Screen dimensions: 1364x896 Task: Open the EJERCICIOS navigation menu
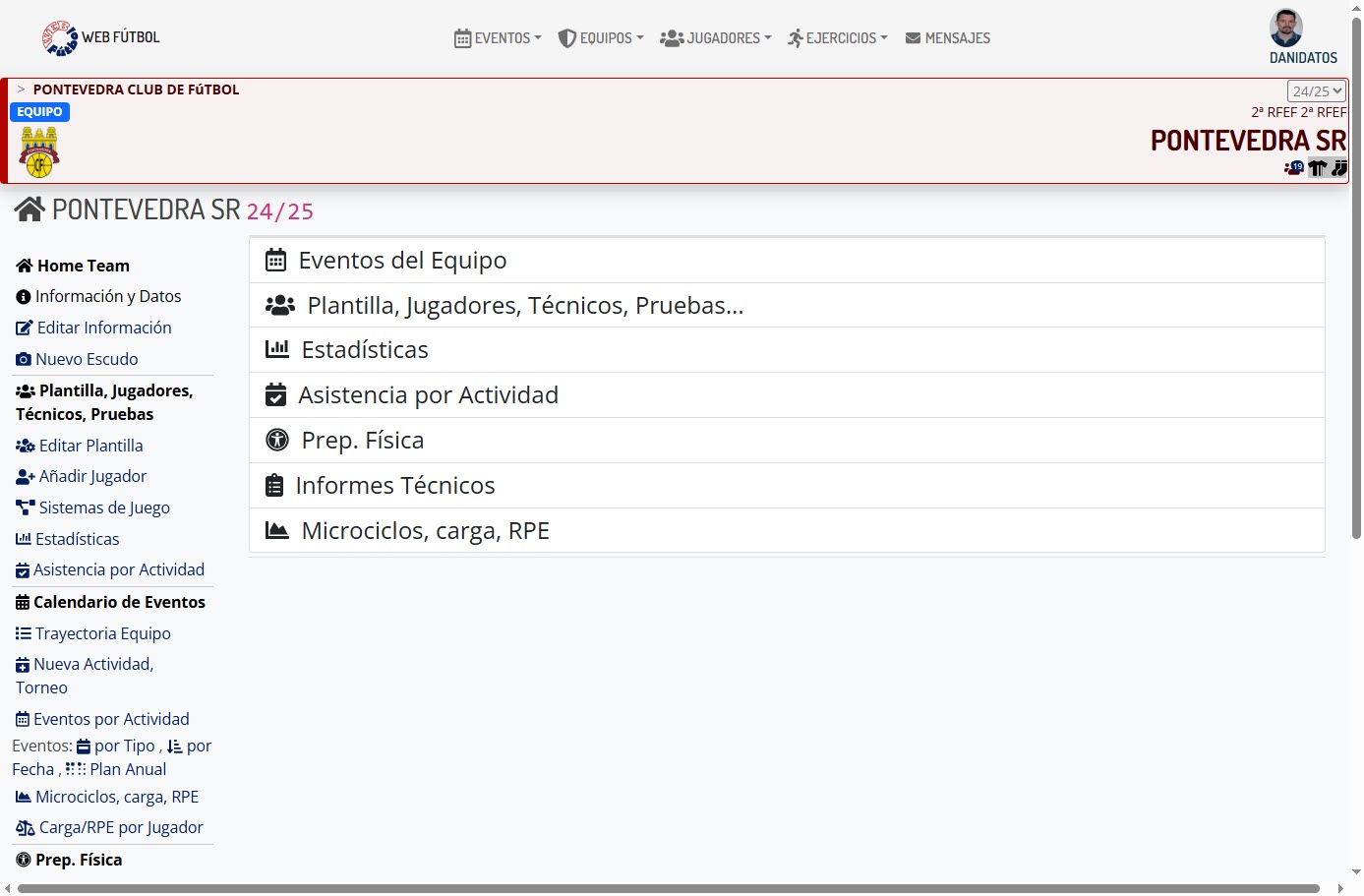[837, 38]
